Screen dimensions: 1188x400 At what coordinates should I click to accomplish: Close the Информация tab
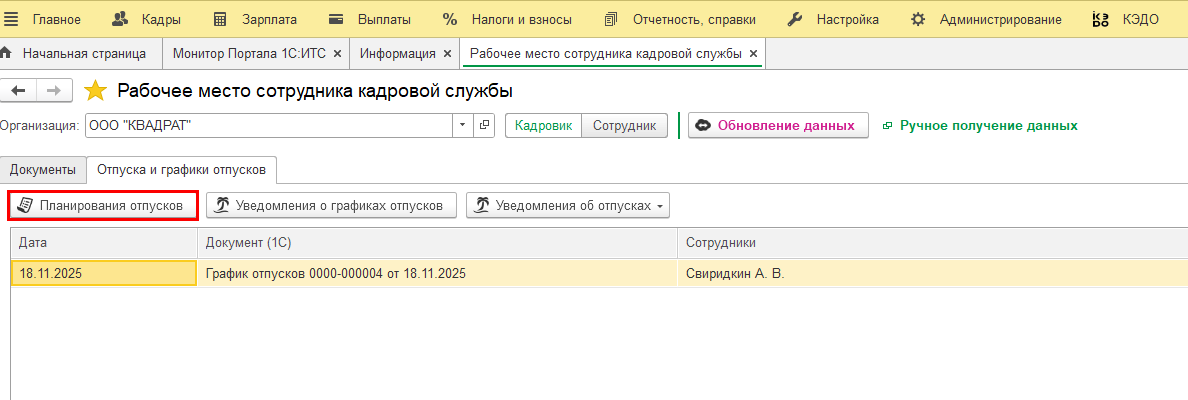coord(447,53)
